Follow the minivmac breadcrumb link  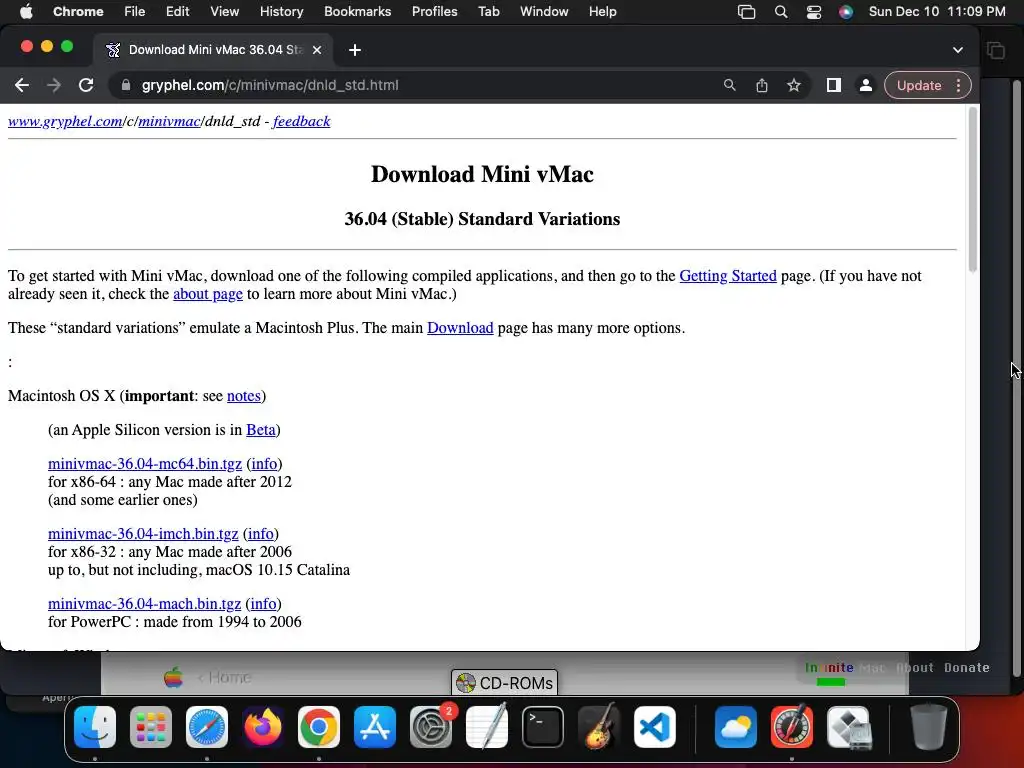click(x=169, y=121)
